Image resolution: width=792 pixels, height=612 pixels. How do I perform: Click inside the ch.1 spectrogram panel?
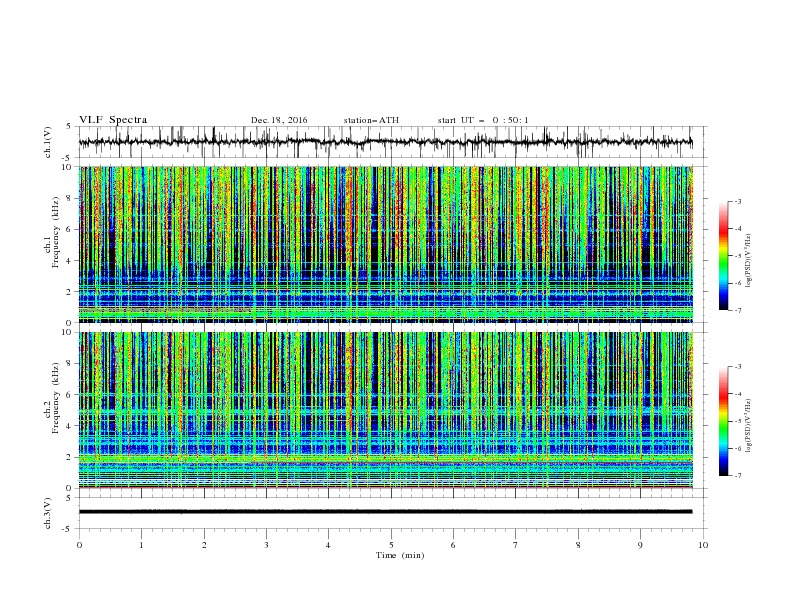386,244
